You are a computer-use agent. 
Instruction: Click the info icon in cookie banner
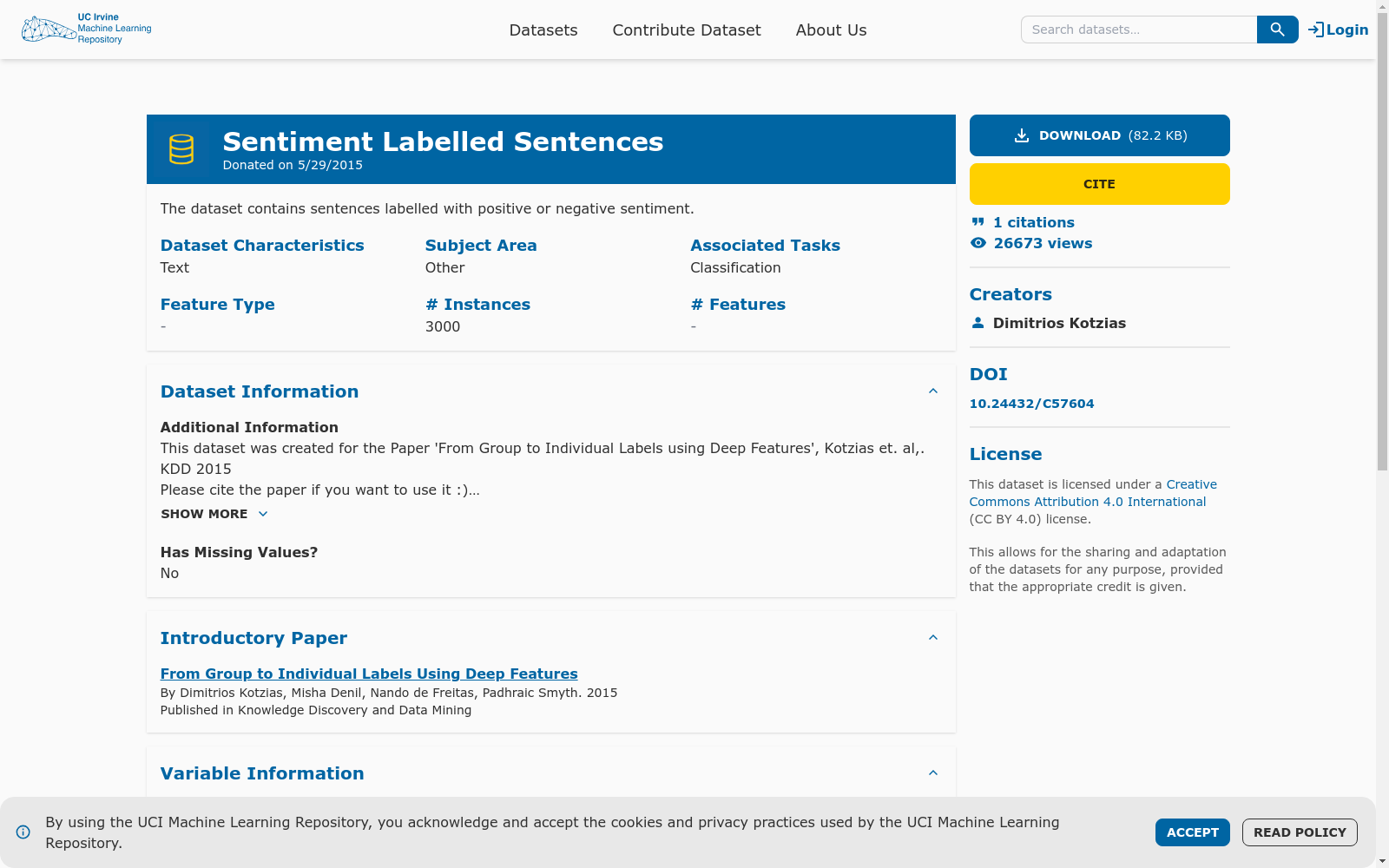click(23, 832)
